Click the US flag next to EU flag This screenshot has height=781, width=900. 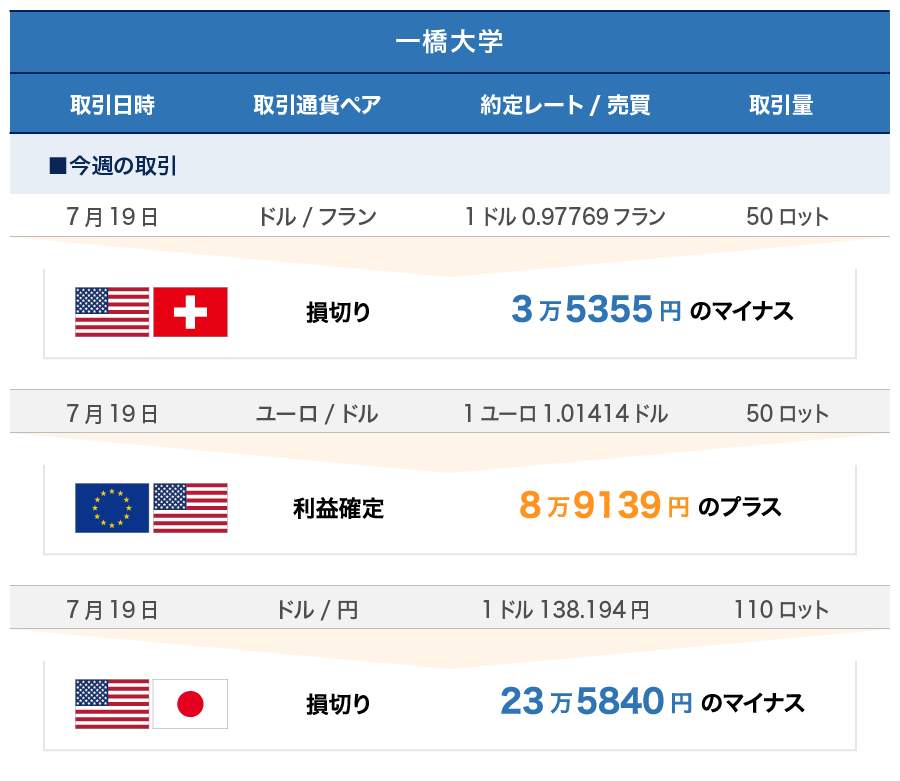point(190,508)
